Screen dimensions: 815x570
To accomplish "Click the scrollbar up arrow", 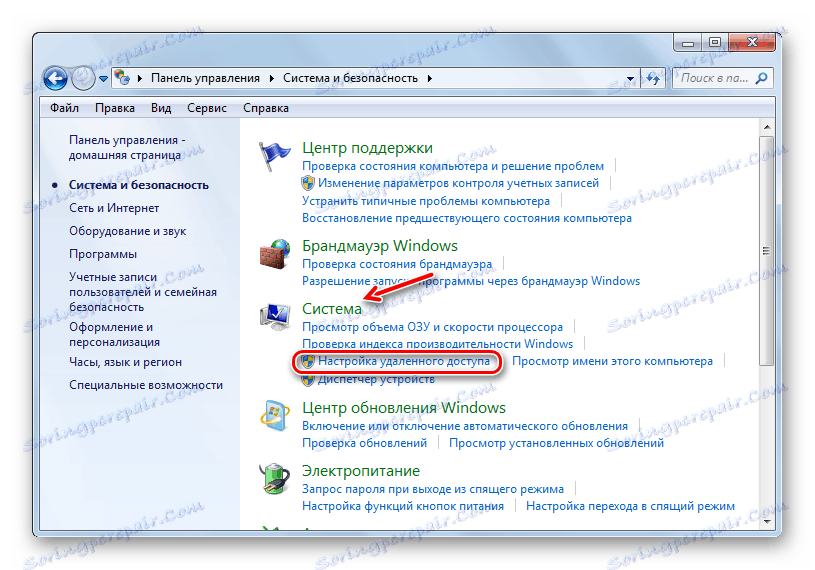I will point(767,127).
